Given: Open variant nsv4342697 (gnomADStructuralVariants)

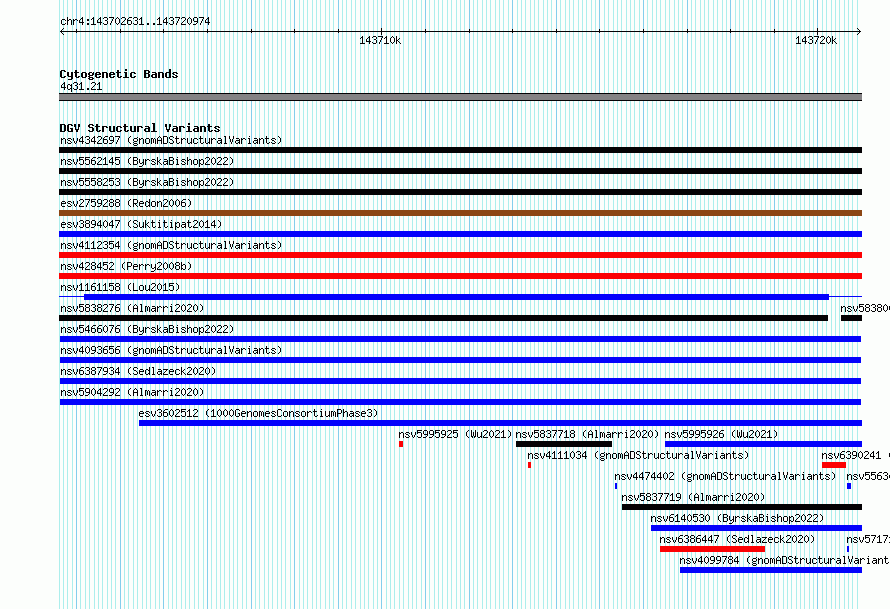Looking at the screenshot, I should point(460,150).
